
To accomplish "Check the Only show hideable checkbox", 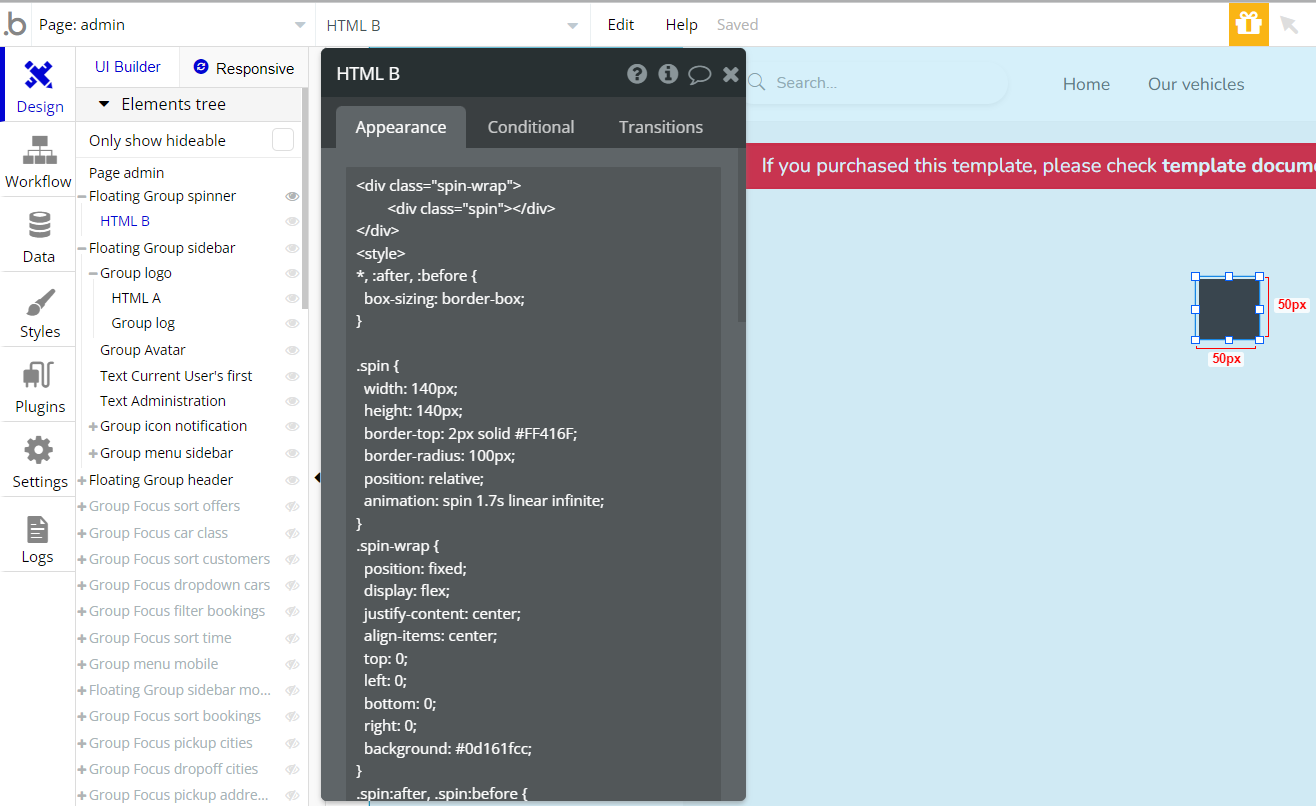I will point(283,140).
